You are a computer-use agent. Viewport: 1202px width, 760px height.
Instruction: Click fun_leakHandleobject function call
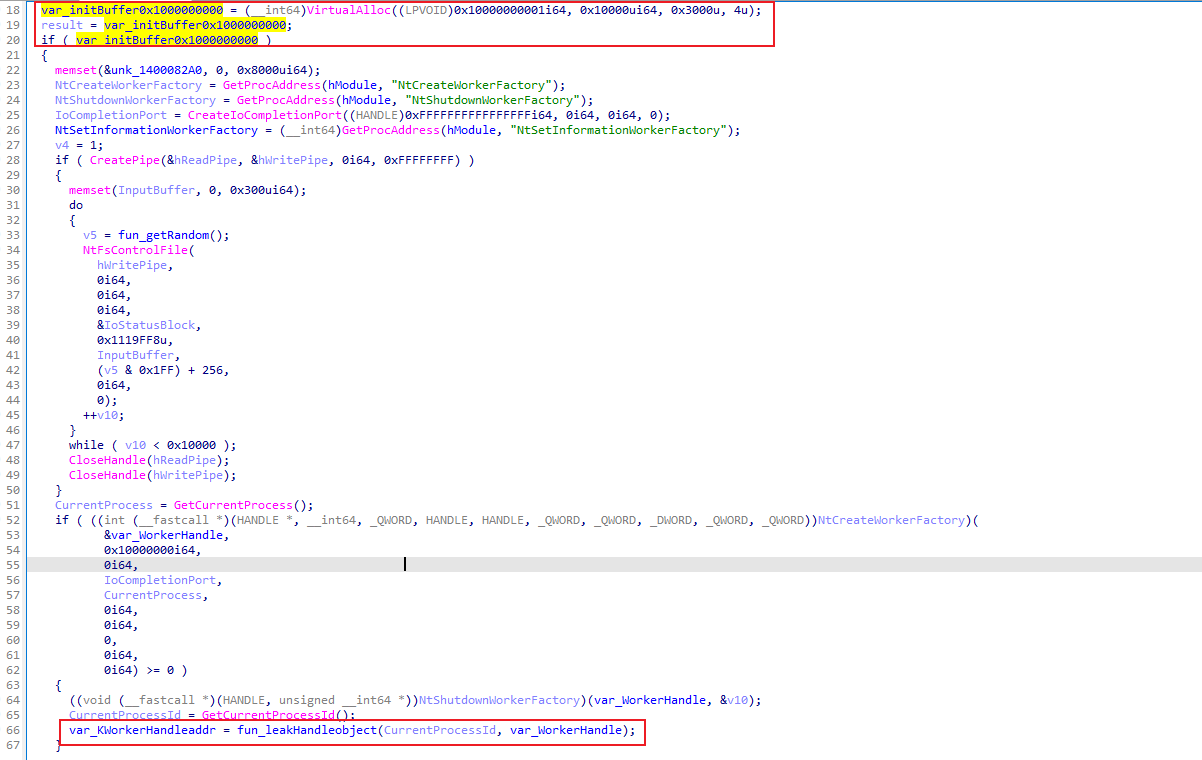click(x=307, y=731)
